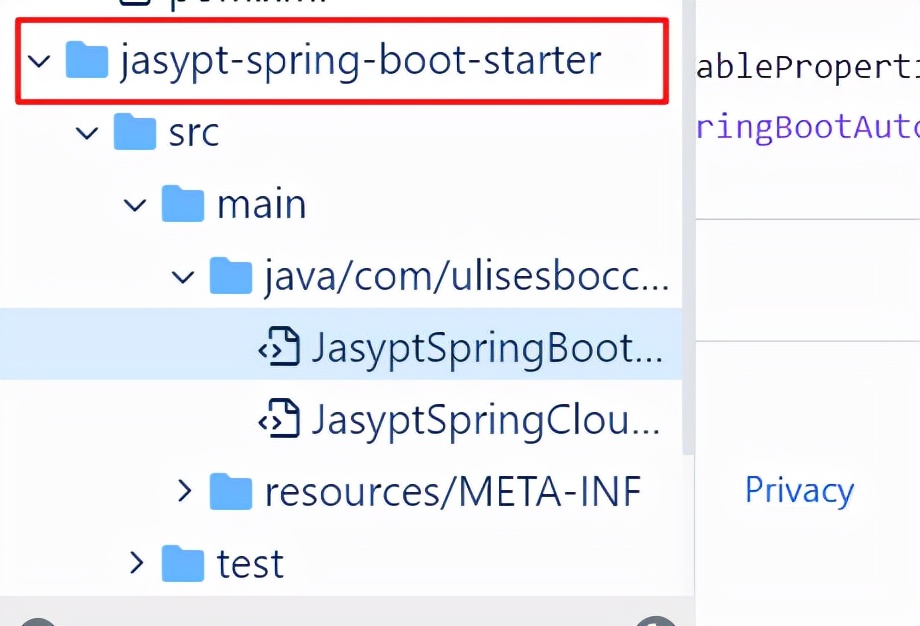Click the resources/META-INF folder icon

coord(231,491)
